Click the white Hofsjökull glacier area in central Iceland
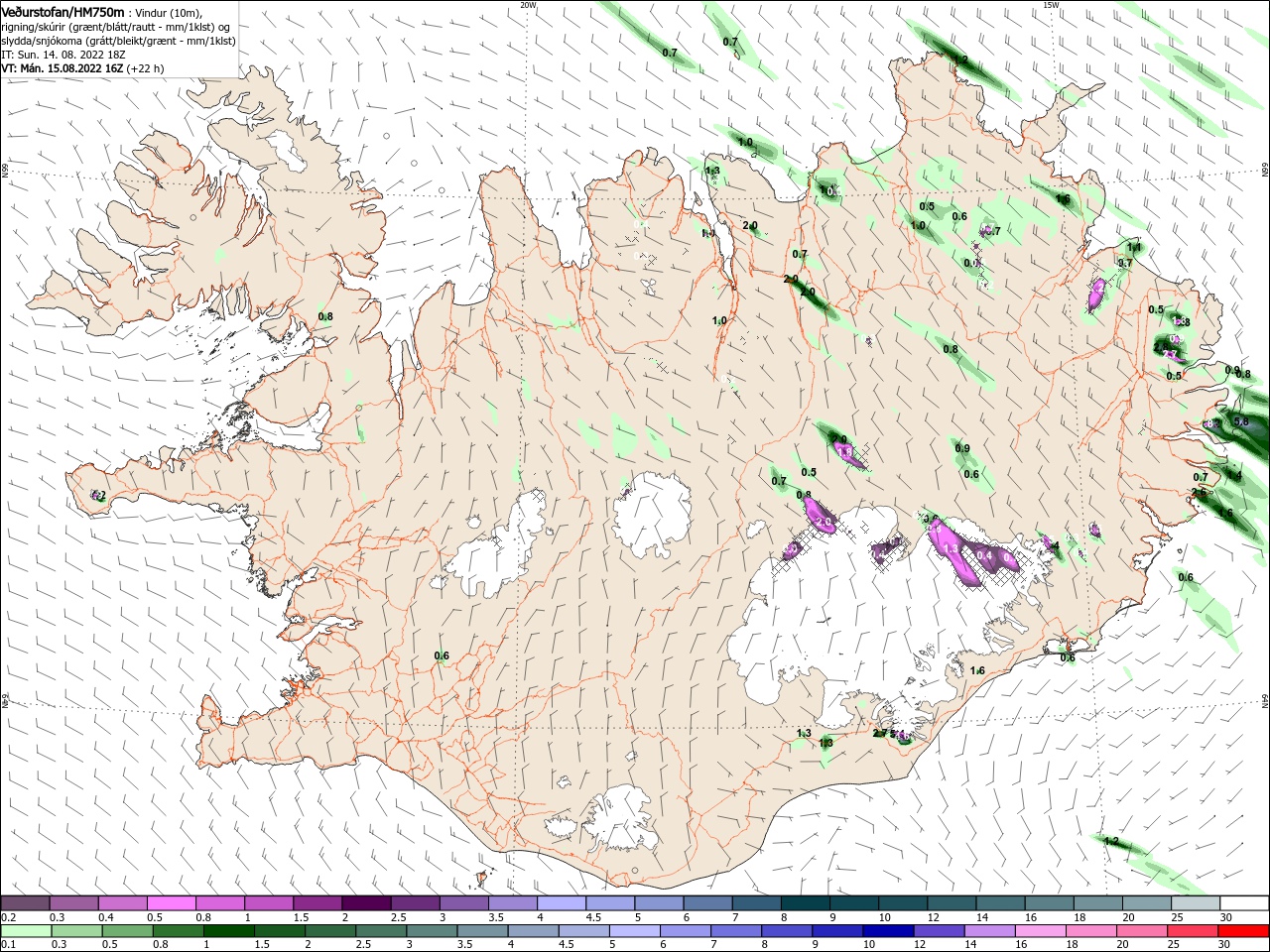Screen dimensions: 1270x952 (x=652, y=514)
